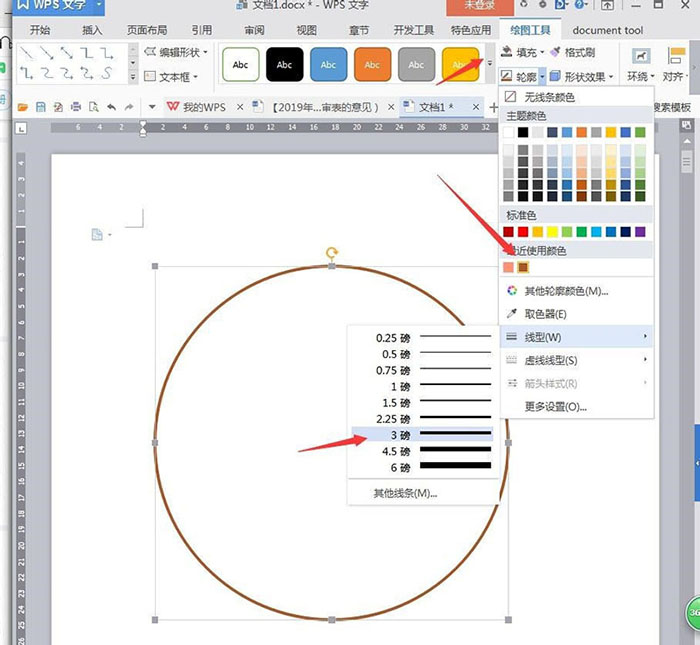The width and height of the screenshot is (700, 645).
Task: Click the open folder icon
Action: pos(22,107)
